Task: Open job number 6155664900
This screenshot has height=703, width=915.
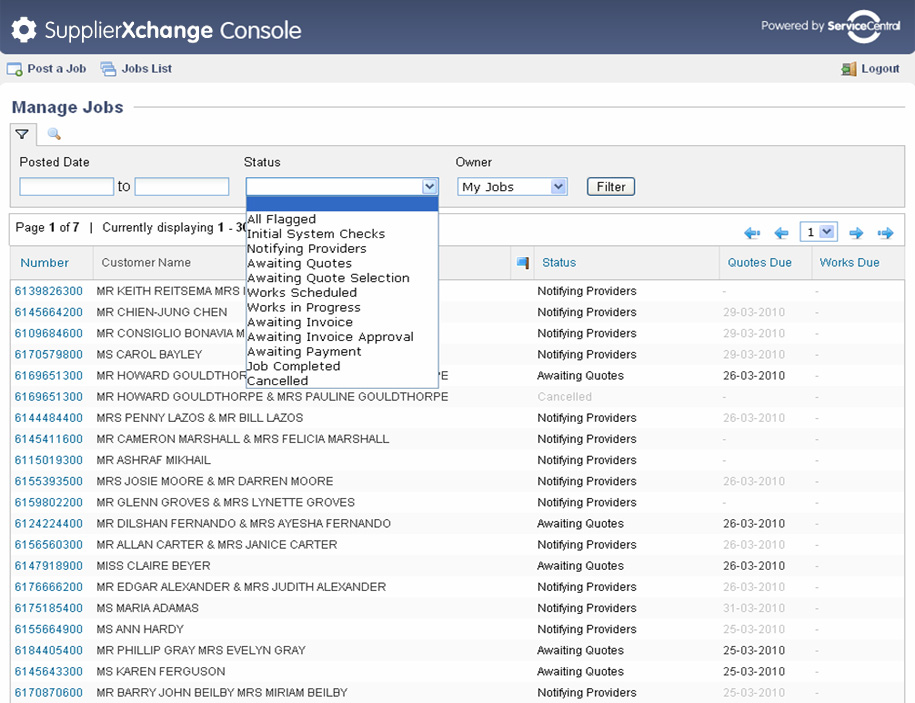Action: tap(48, 629)
